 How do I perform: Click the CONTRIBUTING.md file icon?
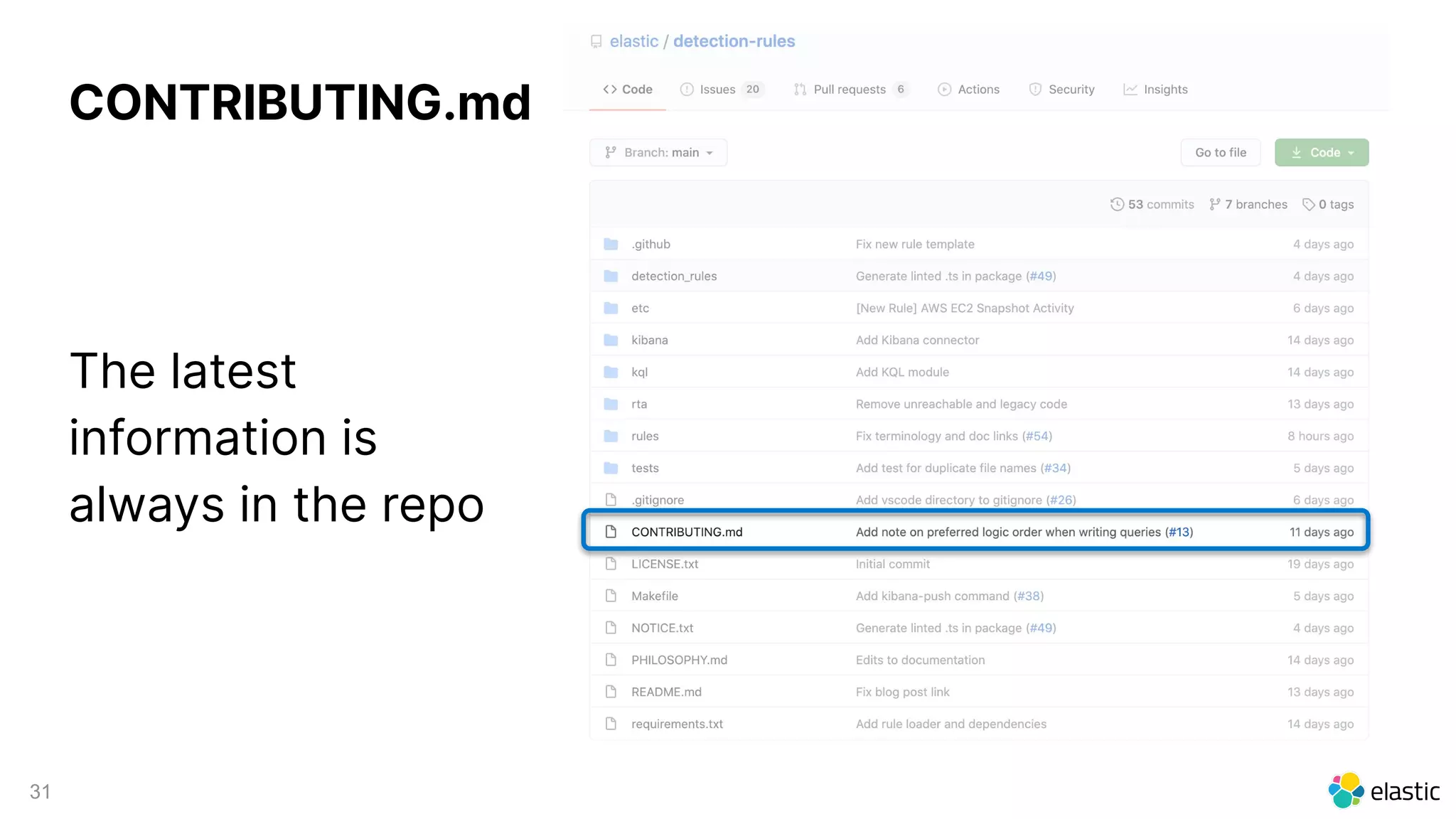click(611, 532)
